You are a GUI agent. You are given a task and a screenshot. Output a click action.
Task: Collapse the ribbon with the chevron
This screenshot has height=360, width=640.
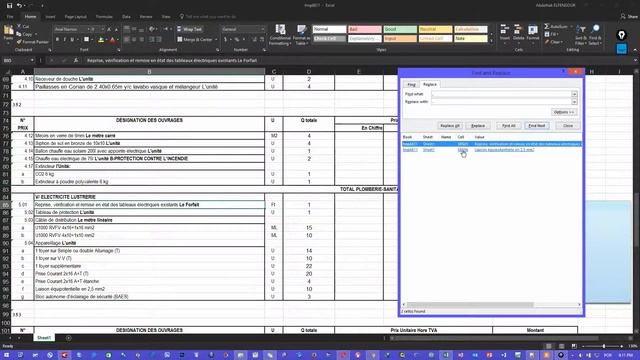[x=635, y=50]
